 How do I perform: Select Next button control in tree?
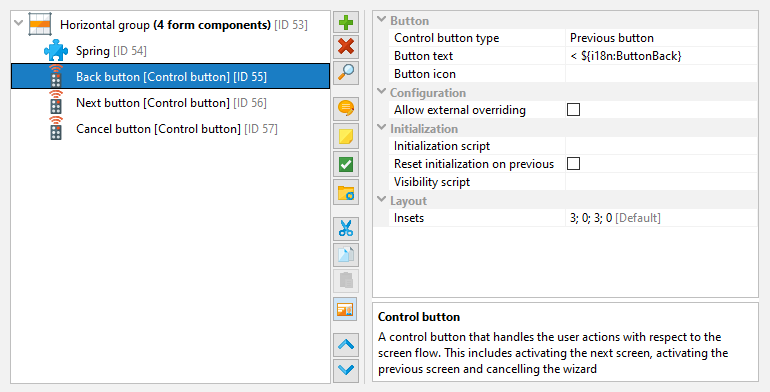(x=171, y=103)
